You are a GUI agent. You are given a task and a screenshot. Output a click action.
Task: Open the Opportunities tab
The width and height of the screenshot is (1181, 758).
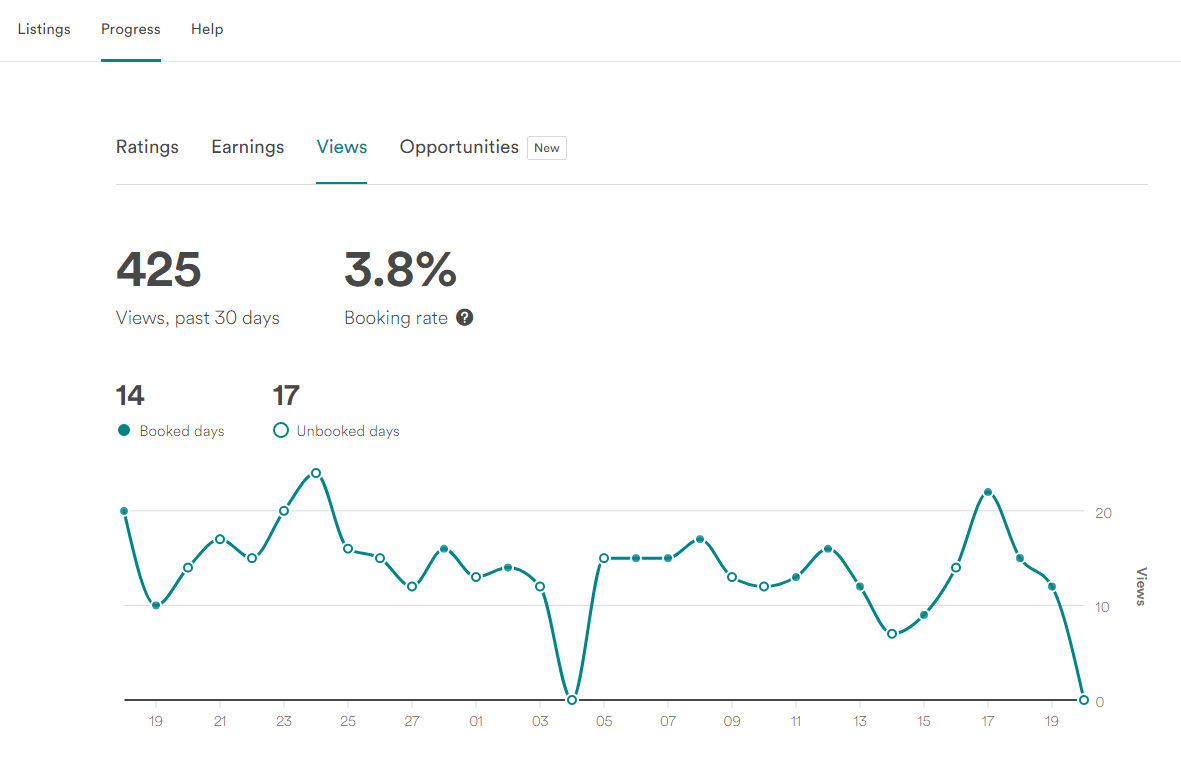[459, 147]
